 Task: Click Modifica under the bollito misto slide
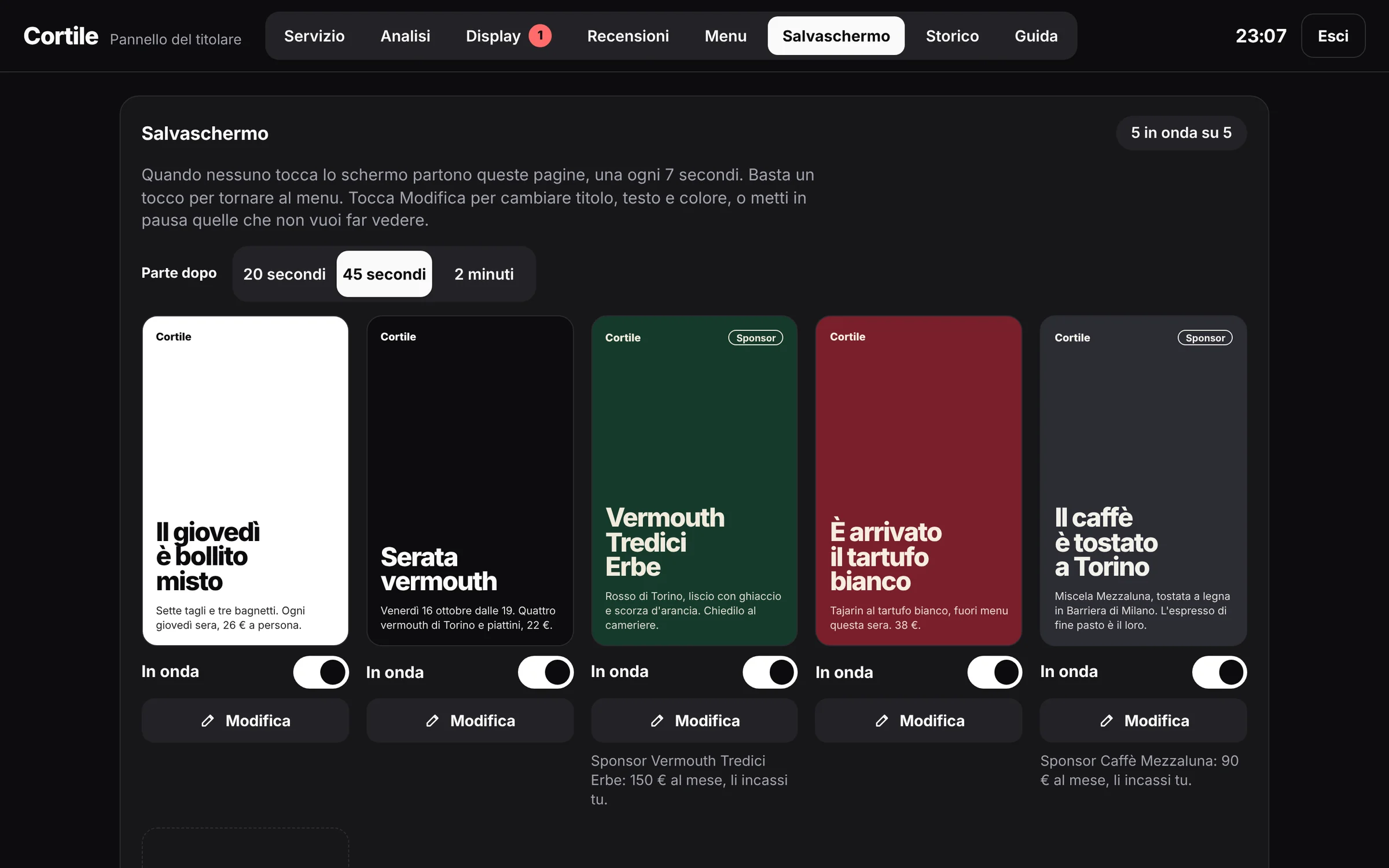click(x=245, y=720)
